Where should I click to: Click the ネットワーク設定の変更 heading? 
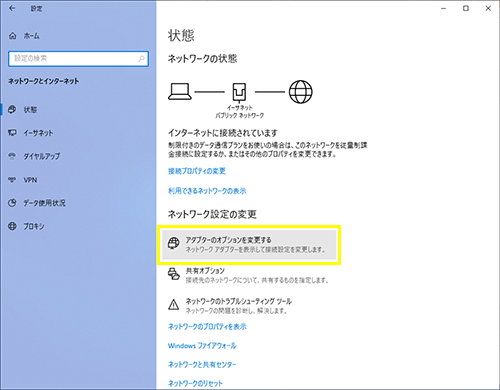click(212, 214)
